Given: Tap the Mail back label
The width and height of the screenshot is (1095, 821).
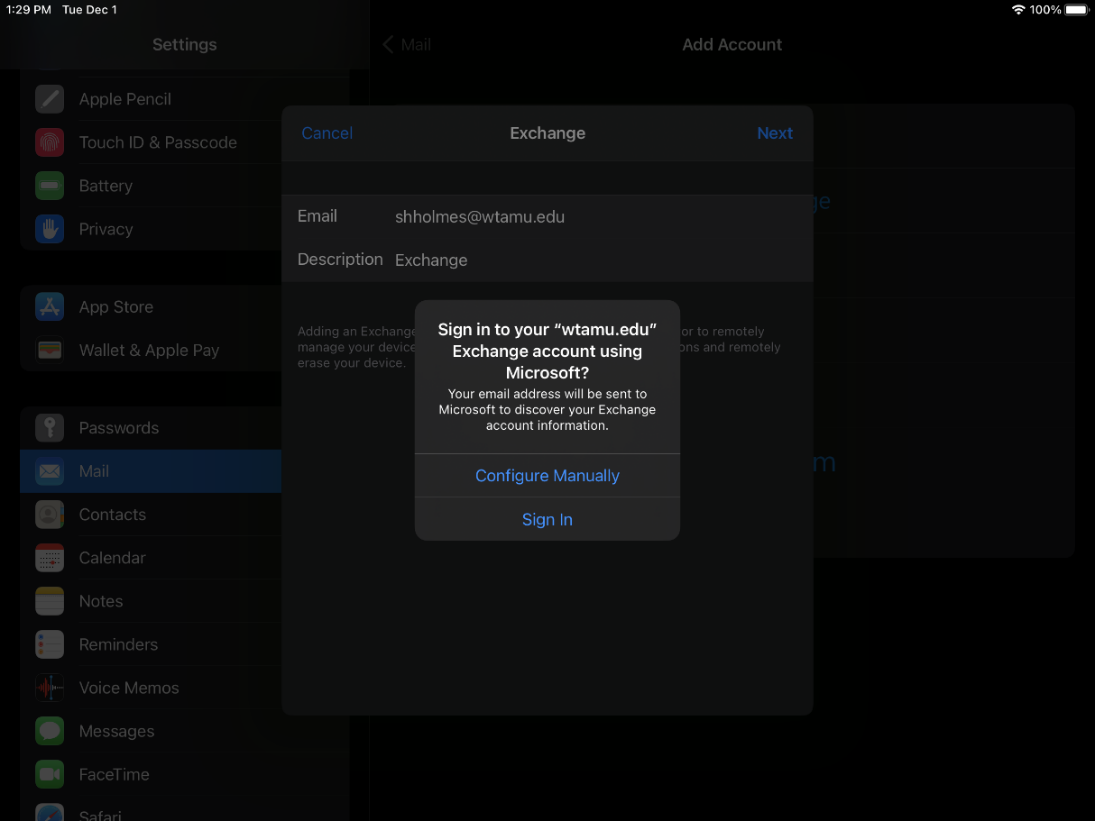Looking at the screenshot, I should click(416, 45).
